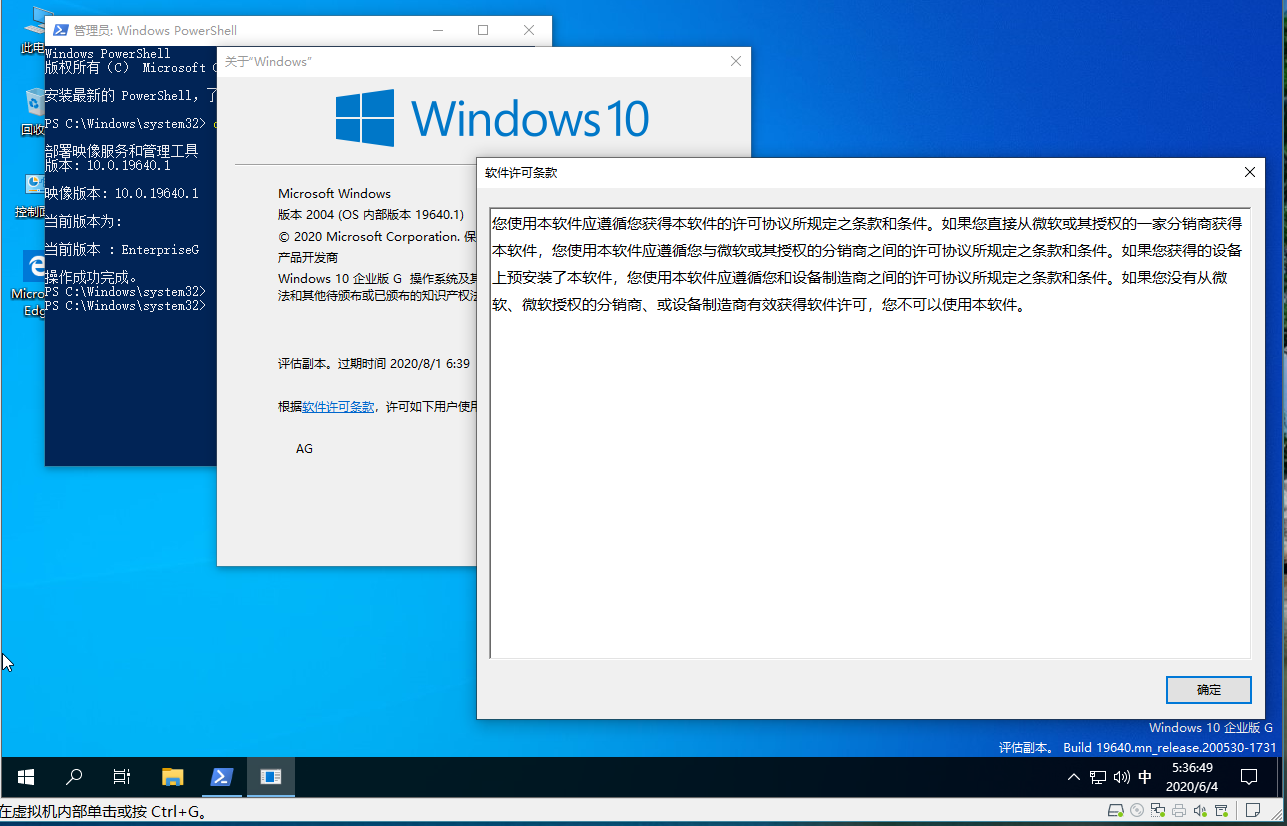The width and height of the screenshot is (1287, 826).
Task: Close the 关于"Windows" window
Action: (x=736, y=61)
